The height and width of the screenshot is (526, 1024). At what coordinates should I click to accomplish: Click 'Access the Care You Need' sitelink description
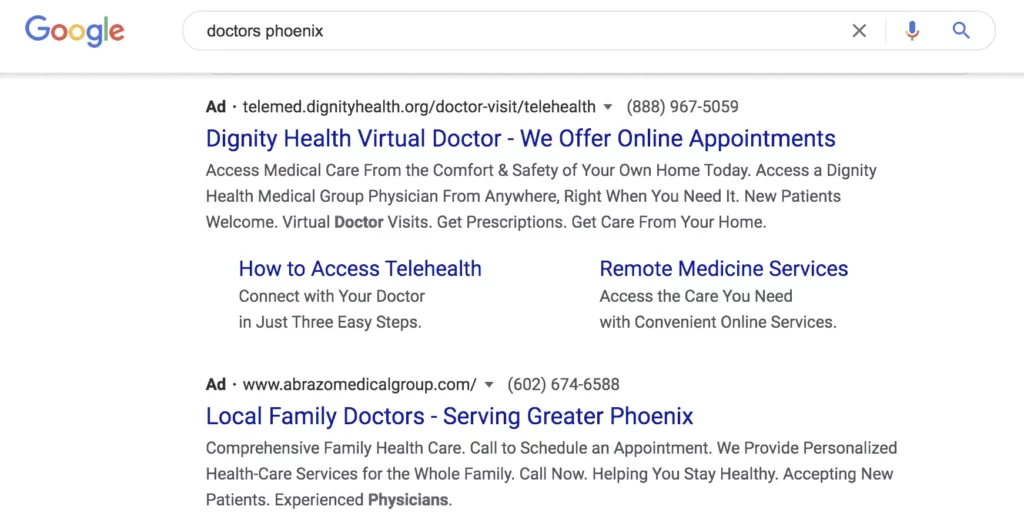point(696,297)
